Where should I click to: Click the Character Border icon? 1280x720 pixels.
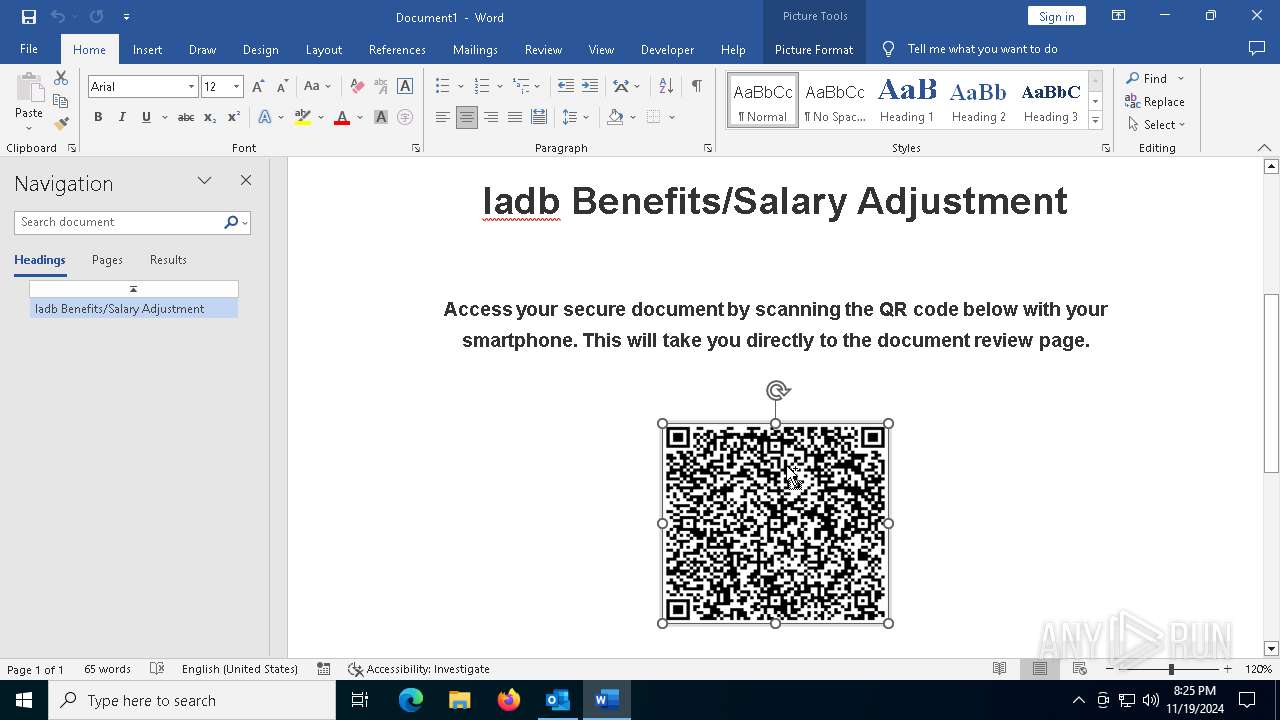(405, 87)
